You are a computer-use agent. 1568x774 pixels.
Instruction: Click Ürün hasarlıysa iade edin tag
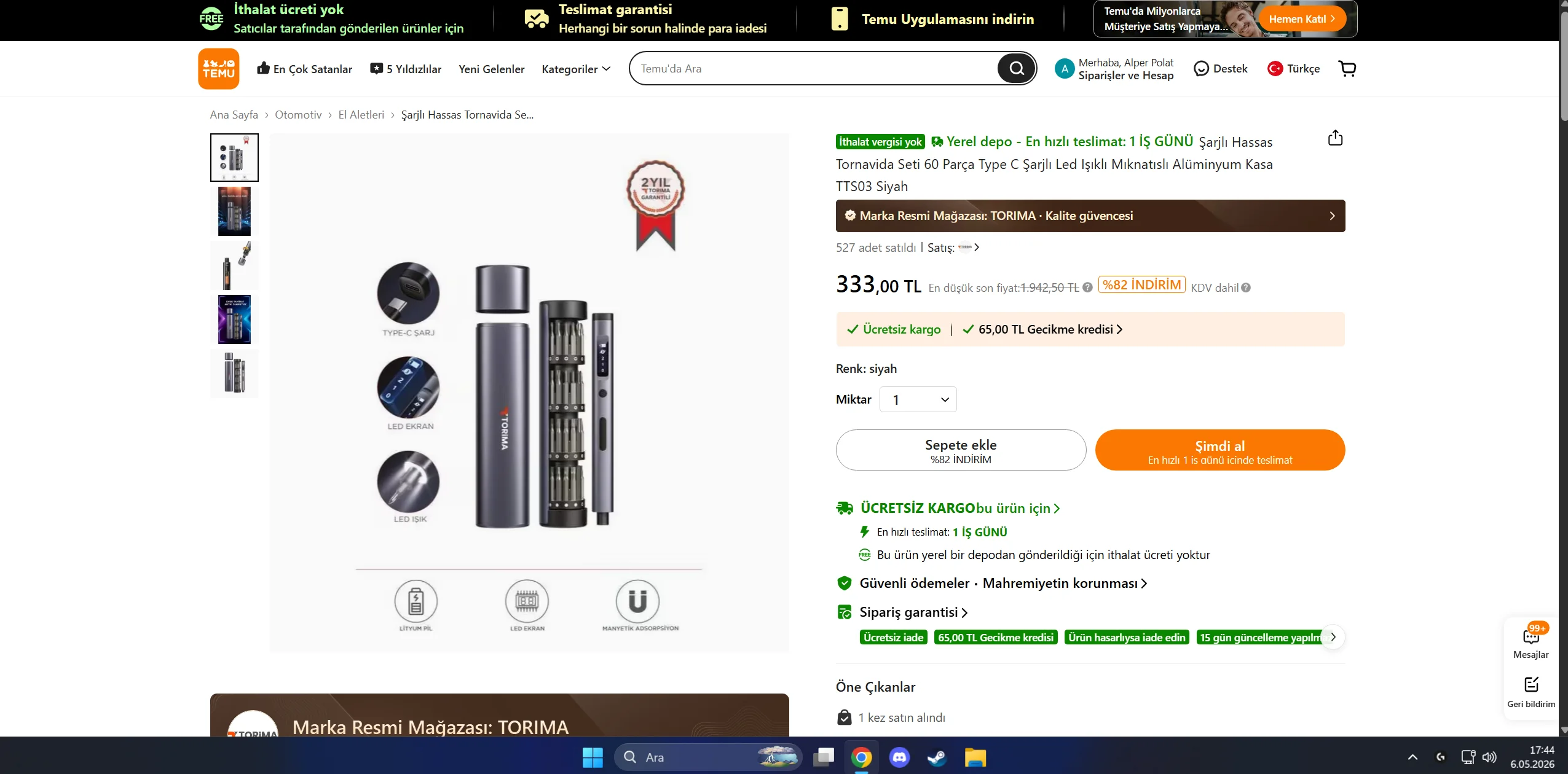click(1127, 638)
